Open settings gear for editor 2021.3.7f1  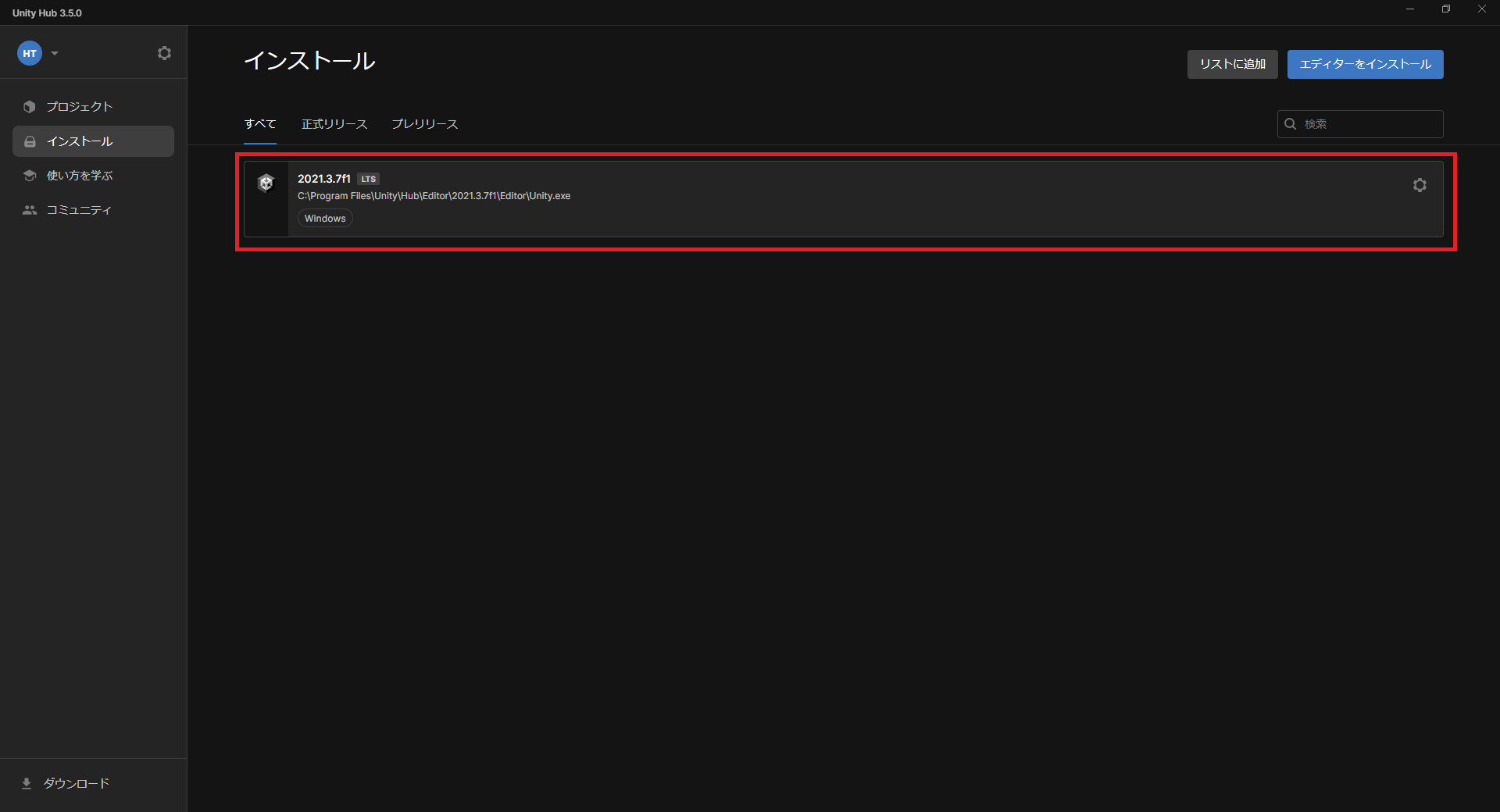tap(1420, 185)
